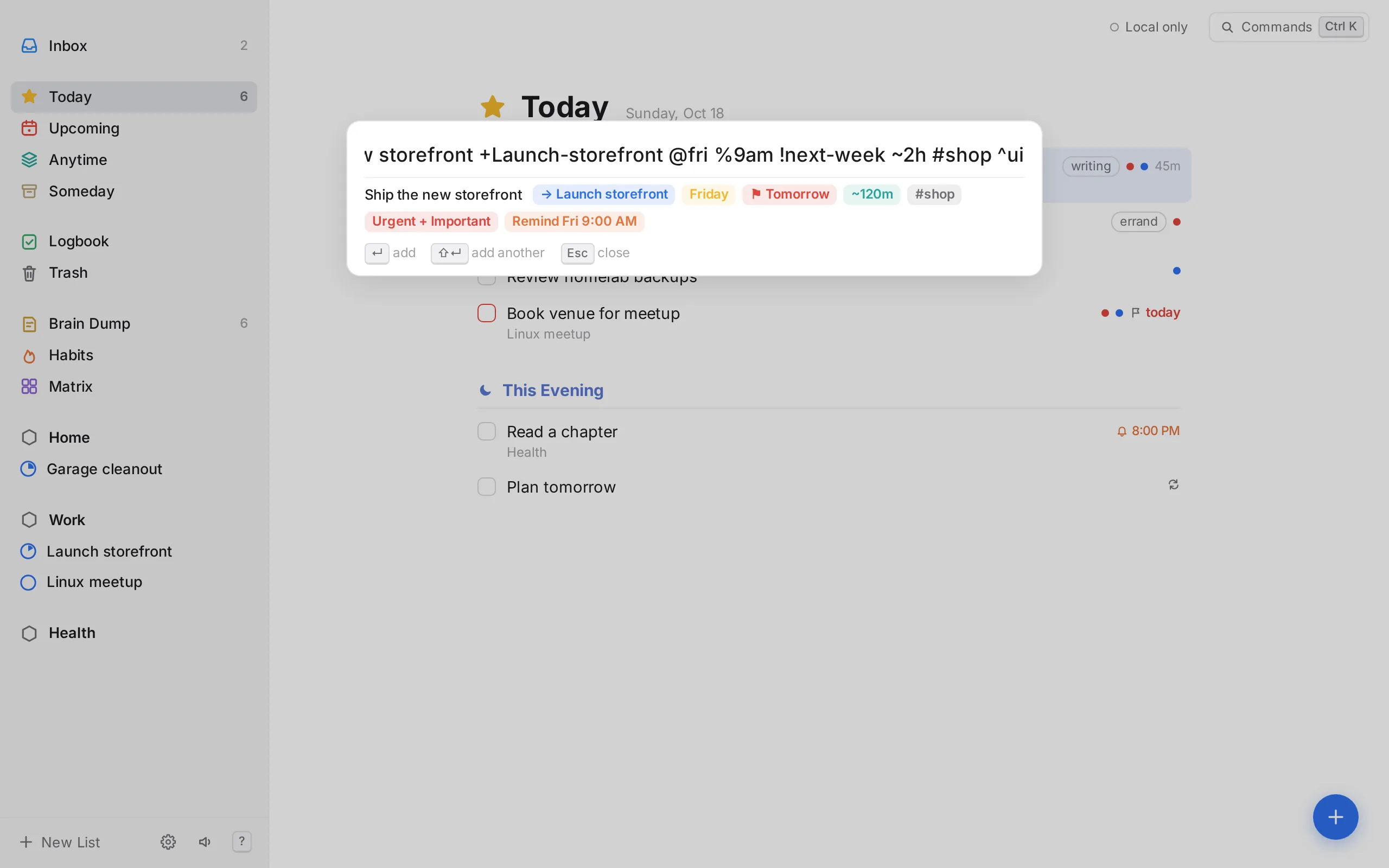
Task: Open the Garage cleanout project
Action: point(133,469)
